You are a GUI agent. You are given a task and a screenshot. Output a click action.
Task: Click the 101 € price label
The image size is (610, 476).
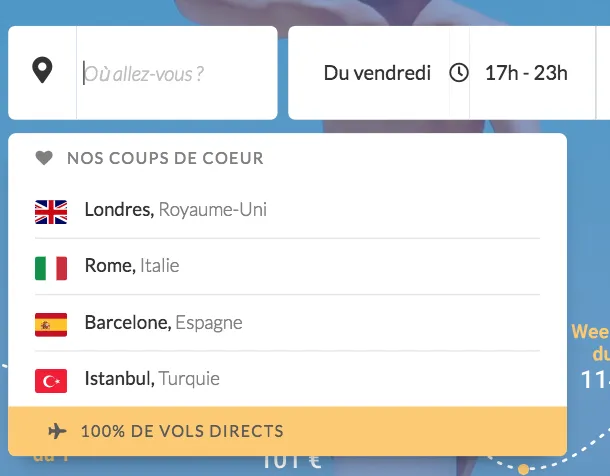click(x=291, y=462)
